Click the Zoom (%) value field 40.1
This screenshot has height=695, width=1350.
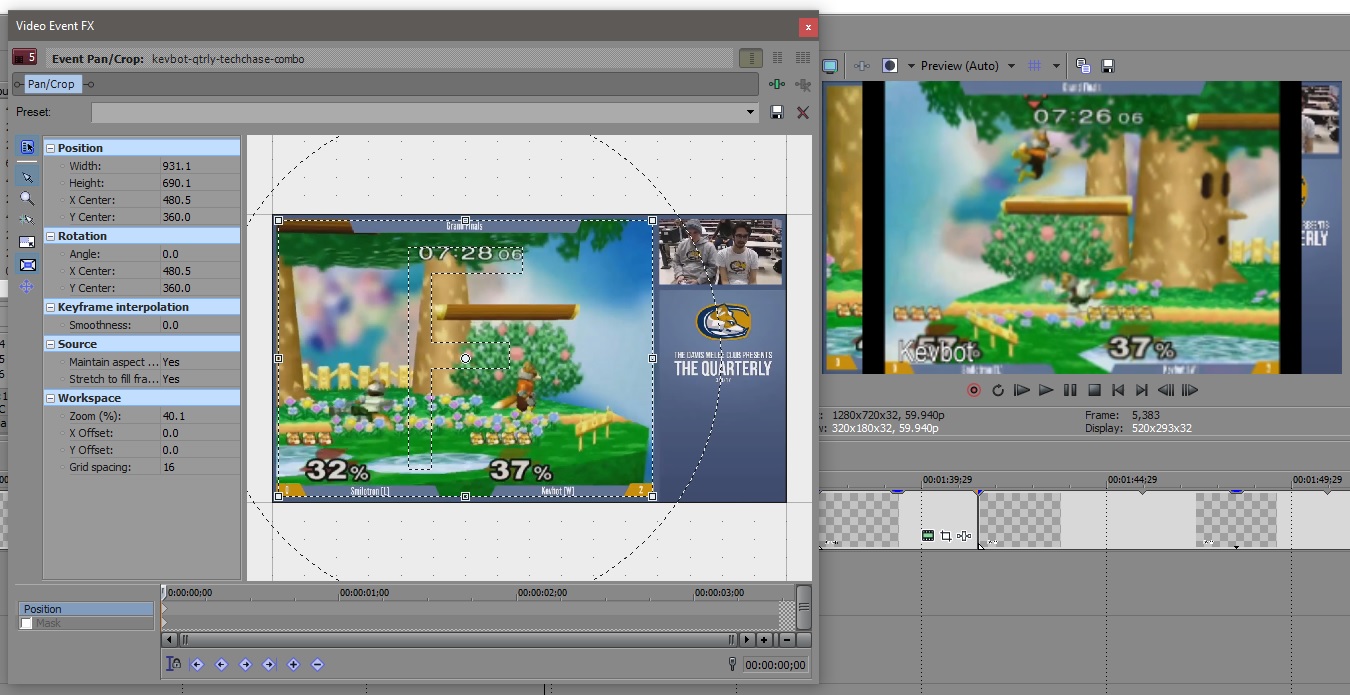(x=199, y=416)
